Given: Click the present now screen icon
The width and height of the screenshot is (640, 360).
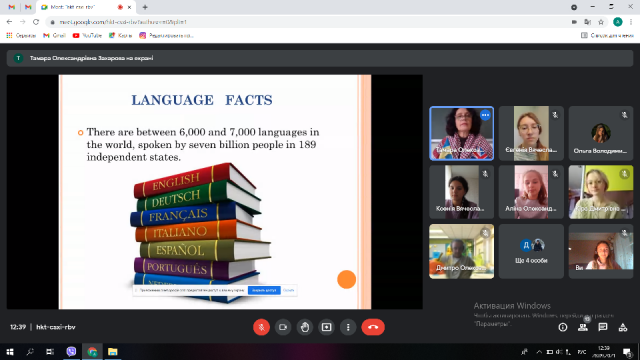Looking at the screenshot, I should tap(327, 327).
